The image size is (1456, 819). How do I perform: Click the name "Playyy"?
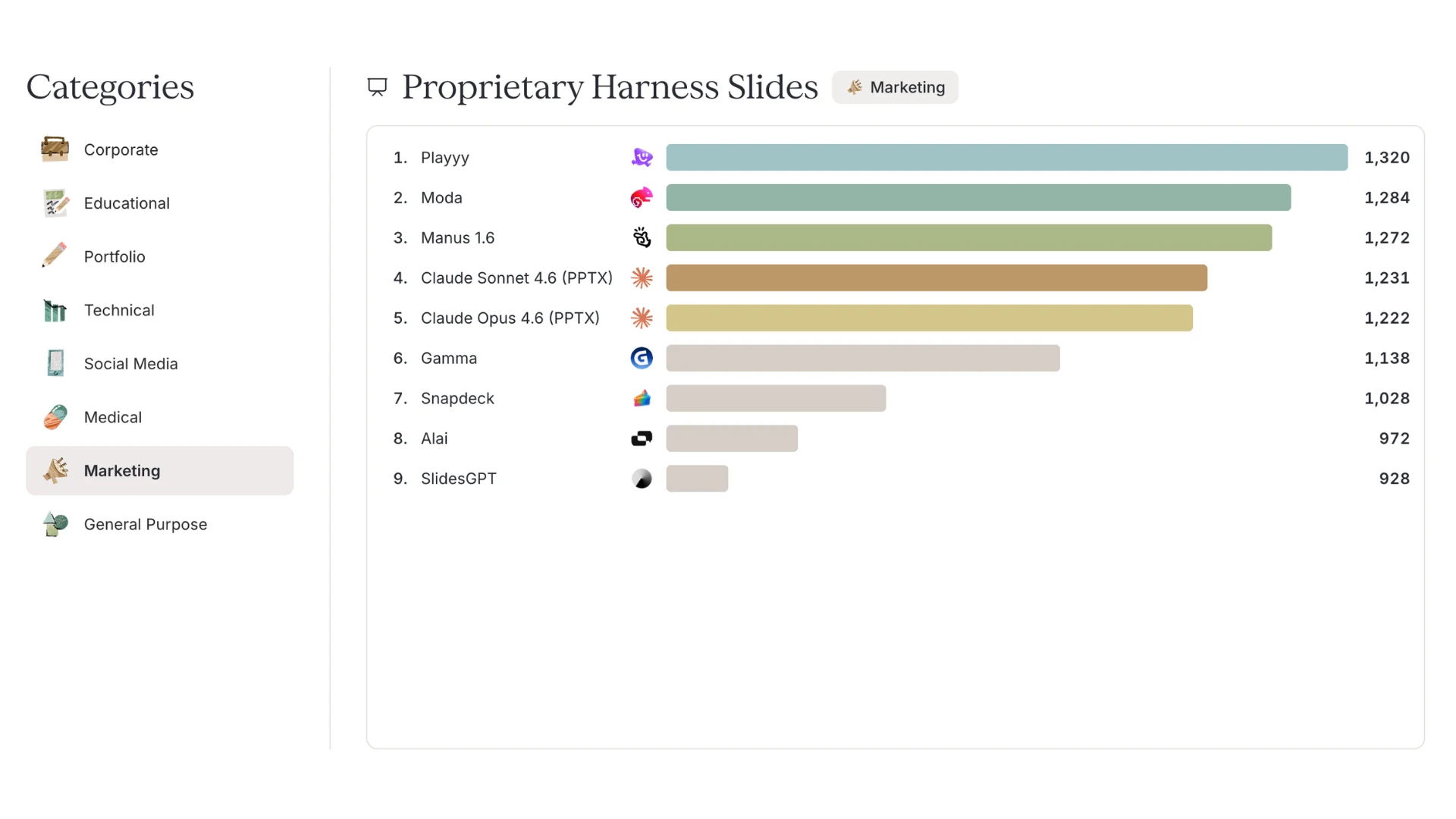pyautogui.click(x=445, y=158)
